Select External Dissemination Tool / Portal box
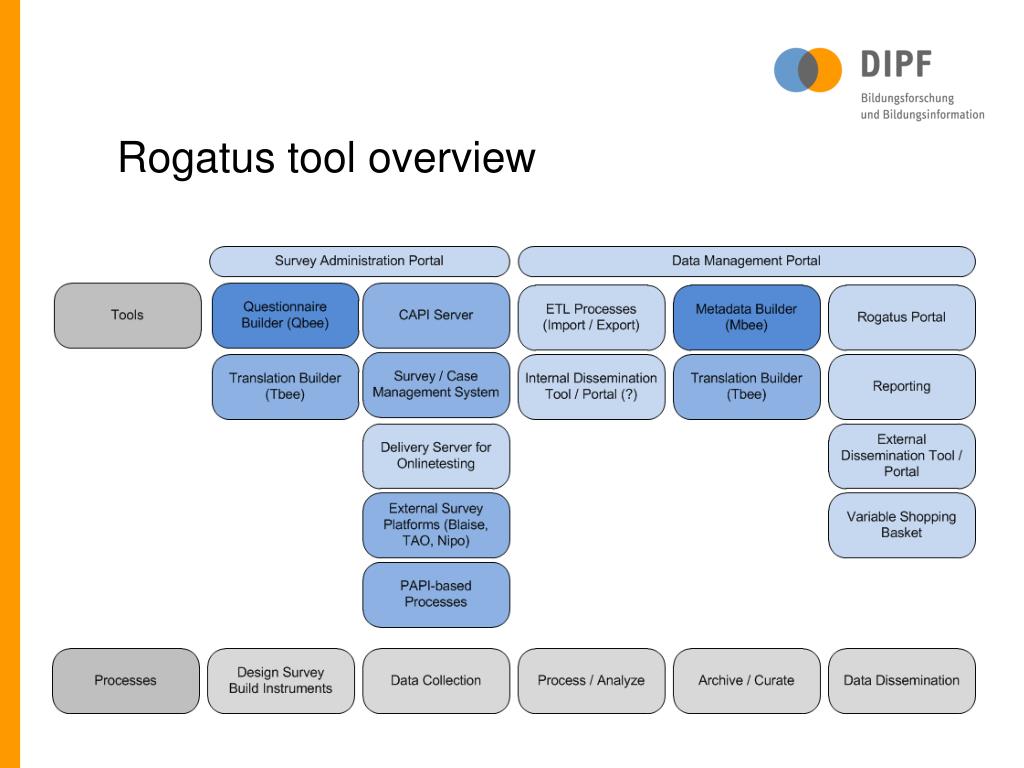Viewport: 1024px width, 768px height. click(902, 456)
